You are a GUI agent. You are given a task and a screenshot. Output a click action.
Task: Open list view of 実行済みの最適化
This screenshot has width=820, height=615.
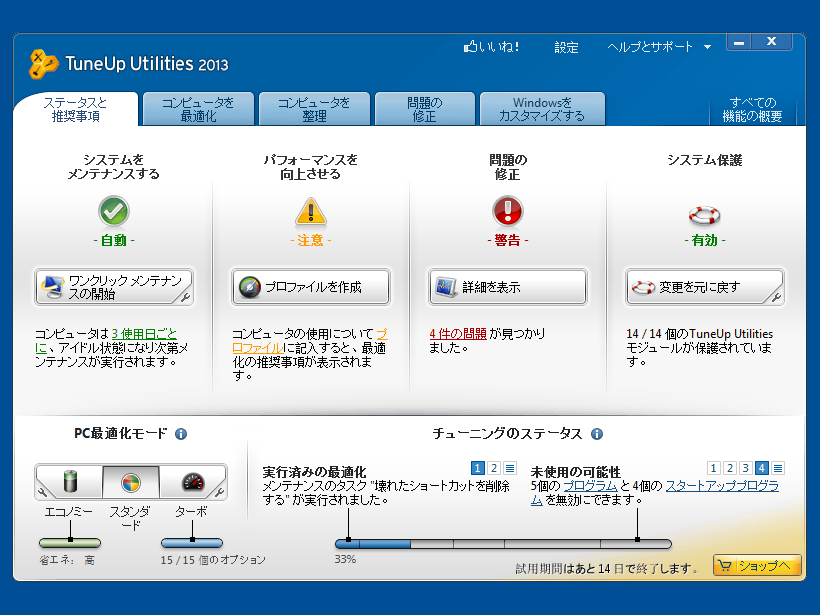click(510, 468)
